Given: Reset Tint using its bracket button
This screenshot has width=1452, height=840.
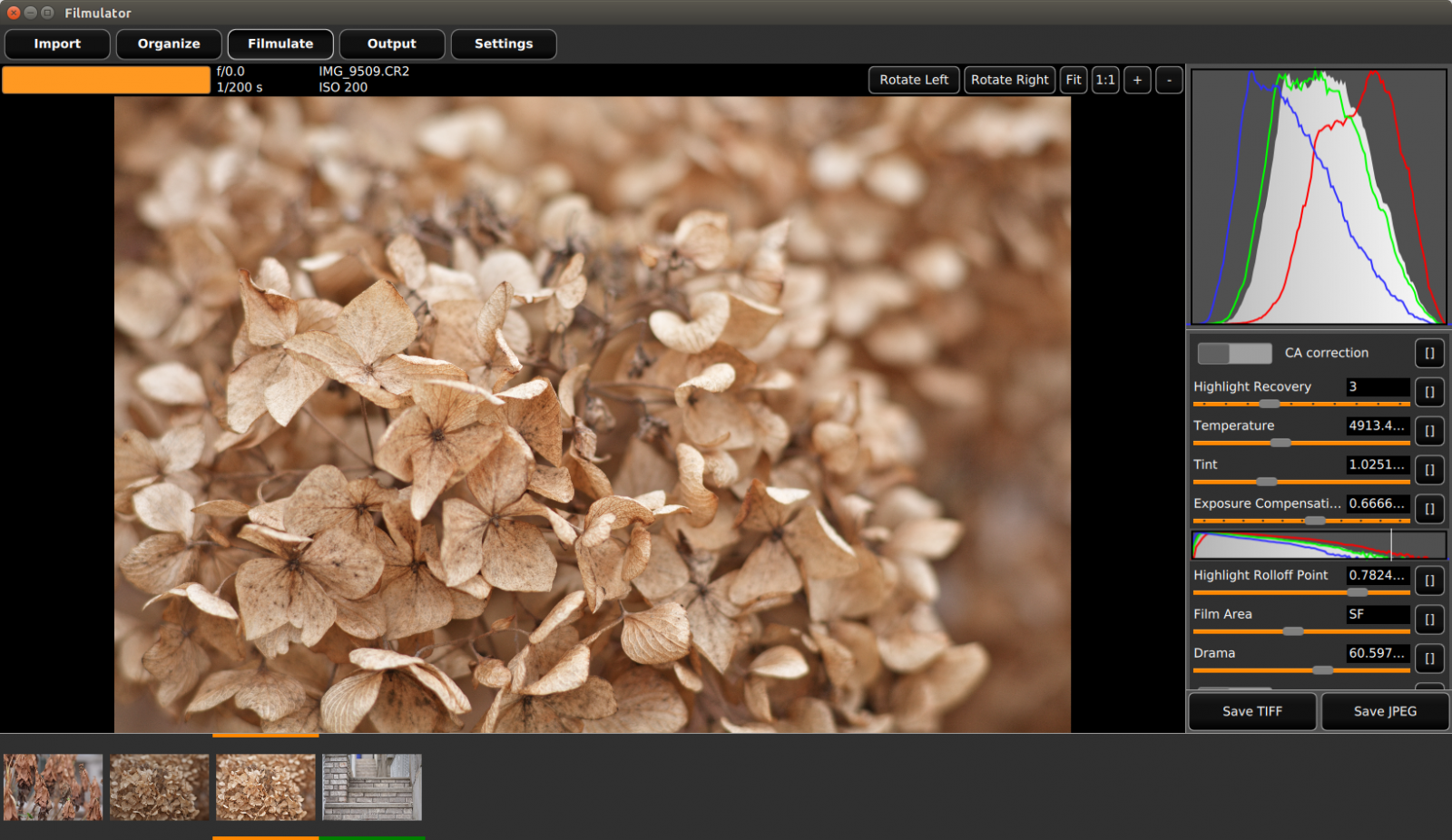Looking at the screenshot, I should click(x=1429, y=470).
